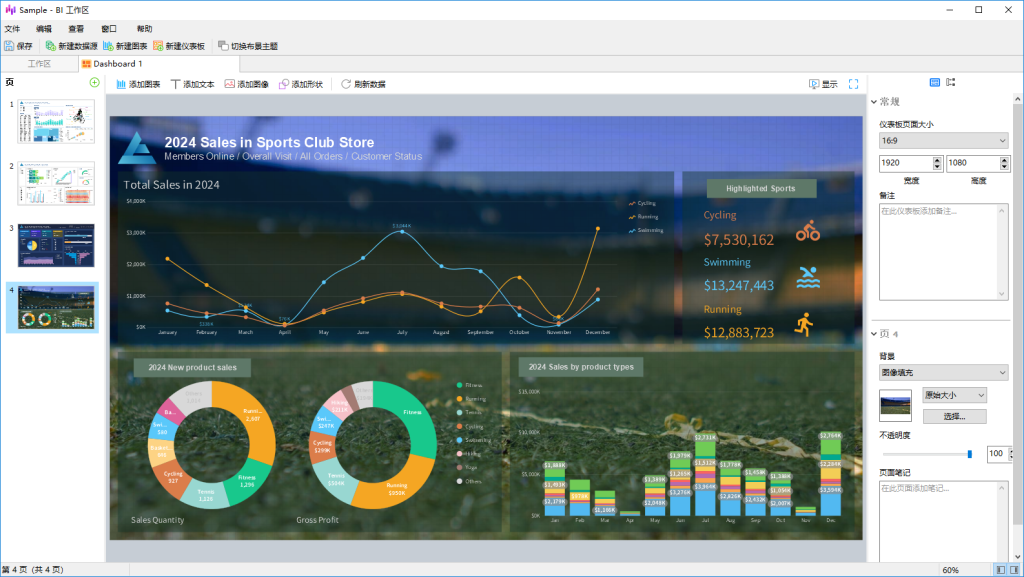Viewport: 1024px width, 577px height.
Task: Open the 16:9 page size dropdown
Action: [943, 141]
